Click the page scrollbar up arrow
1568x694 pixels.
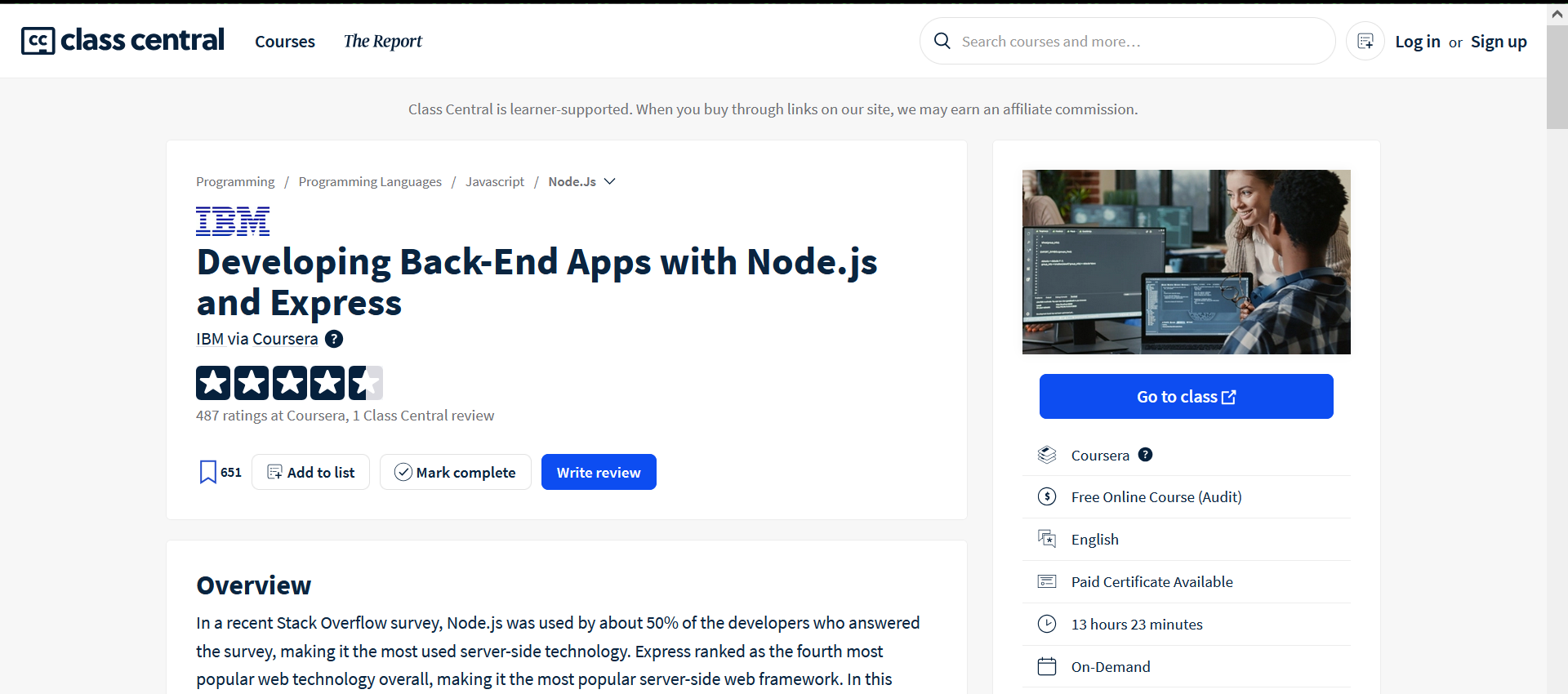[1557, 14]
